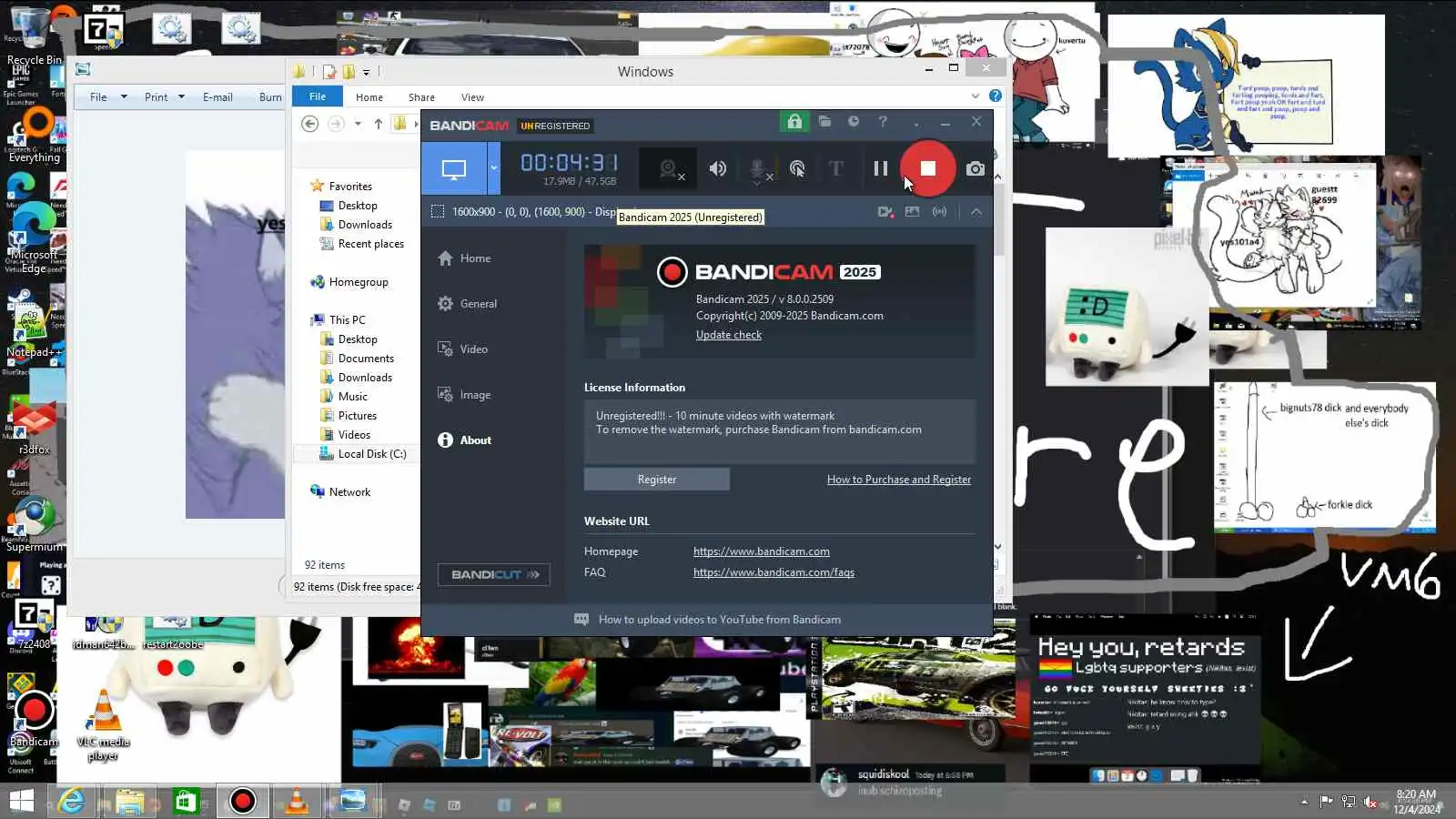Collapse the Bandicam settings panel
1456x819 pixels.
click(x=976, y=211)
